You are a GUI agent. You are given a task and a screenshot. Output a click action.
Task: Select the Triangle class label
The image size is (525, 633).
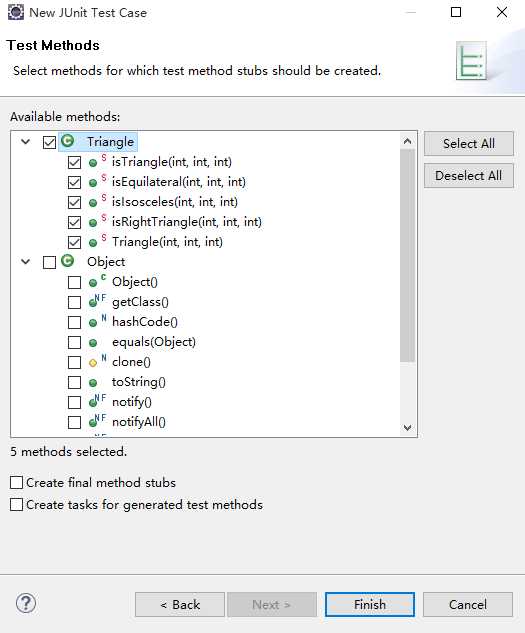pos(110,142)
